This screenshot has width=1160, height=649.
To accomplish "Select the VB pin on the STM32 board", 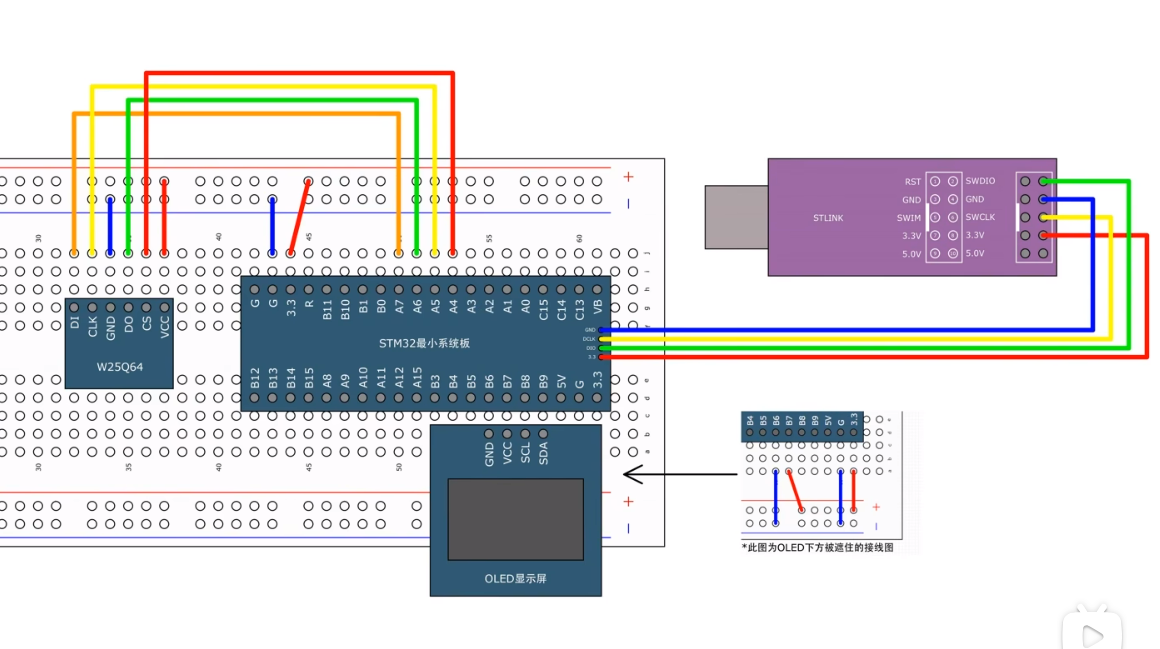I will pos(598,290).
